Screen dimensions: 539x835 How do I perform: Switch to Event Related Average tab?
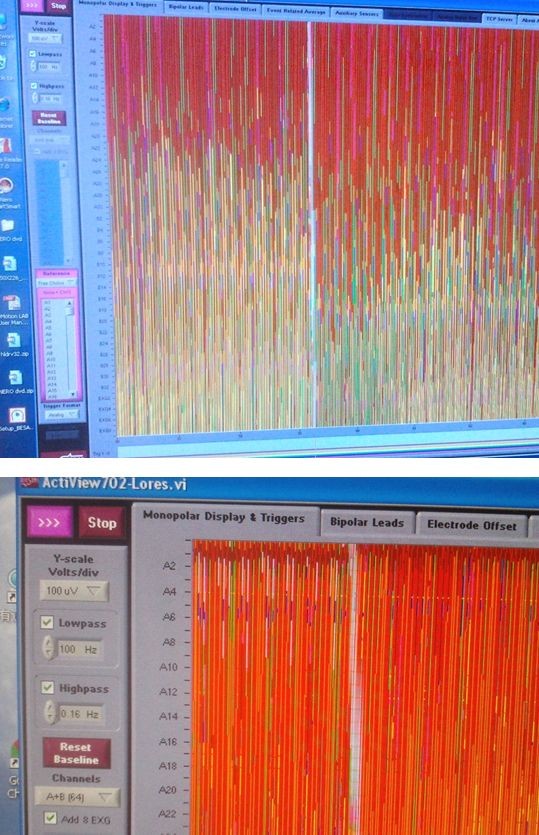296,11
